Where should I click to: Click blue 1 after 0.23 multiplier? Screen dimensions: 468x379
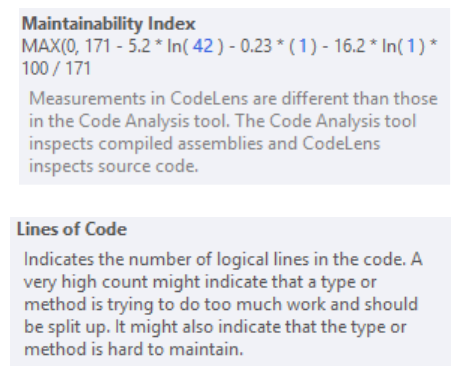[303, 46]
